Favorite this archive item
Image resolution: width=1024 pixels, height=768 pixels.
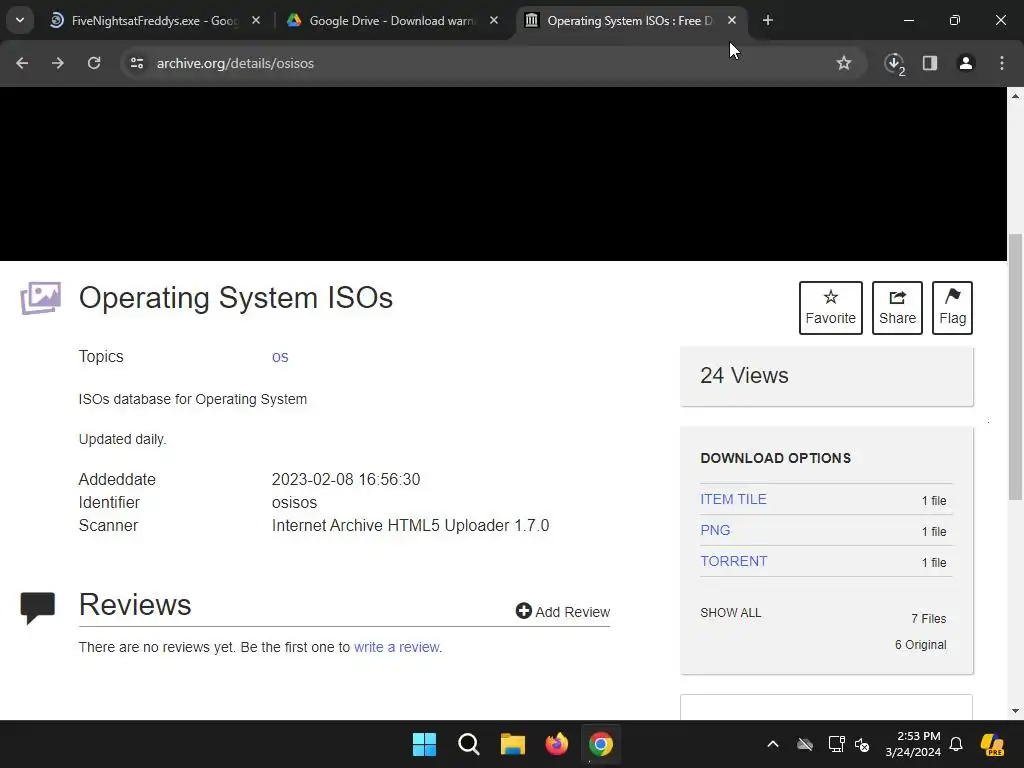coord(831,308)
